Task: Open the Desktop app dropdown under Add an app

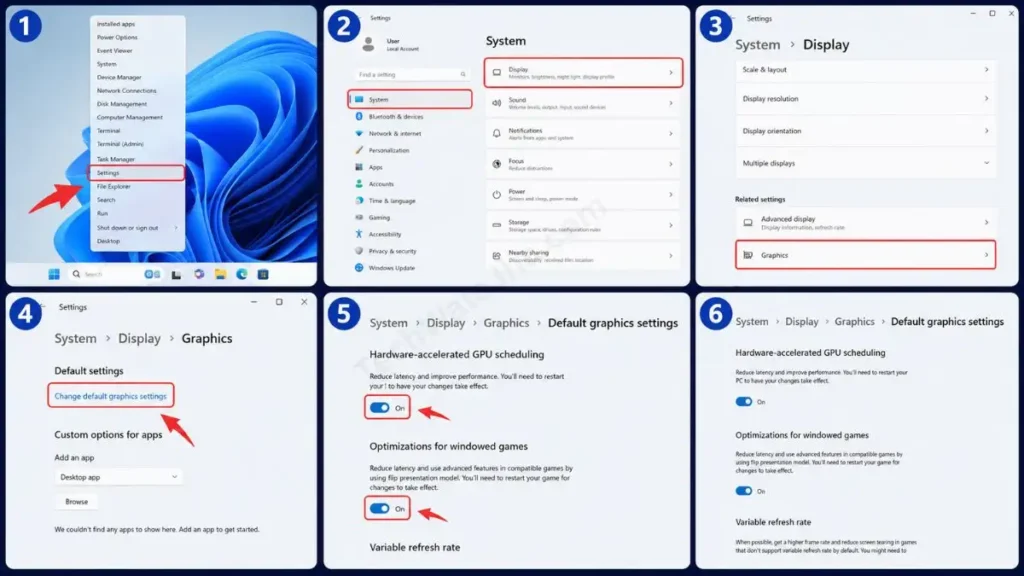Action: click(118, 477)
